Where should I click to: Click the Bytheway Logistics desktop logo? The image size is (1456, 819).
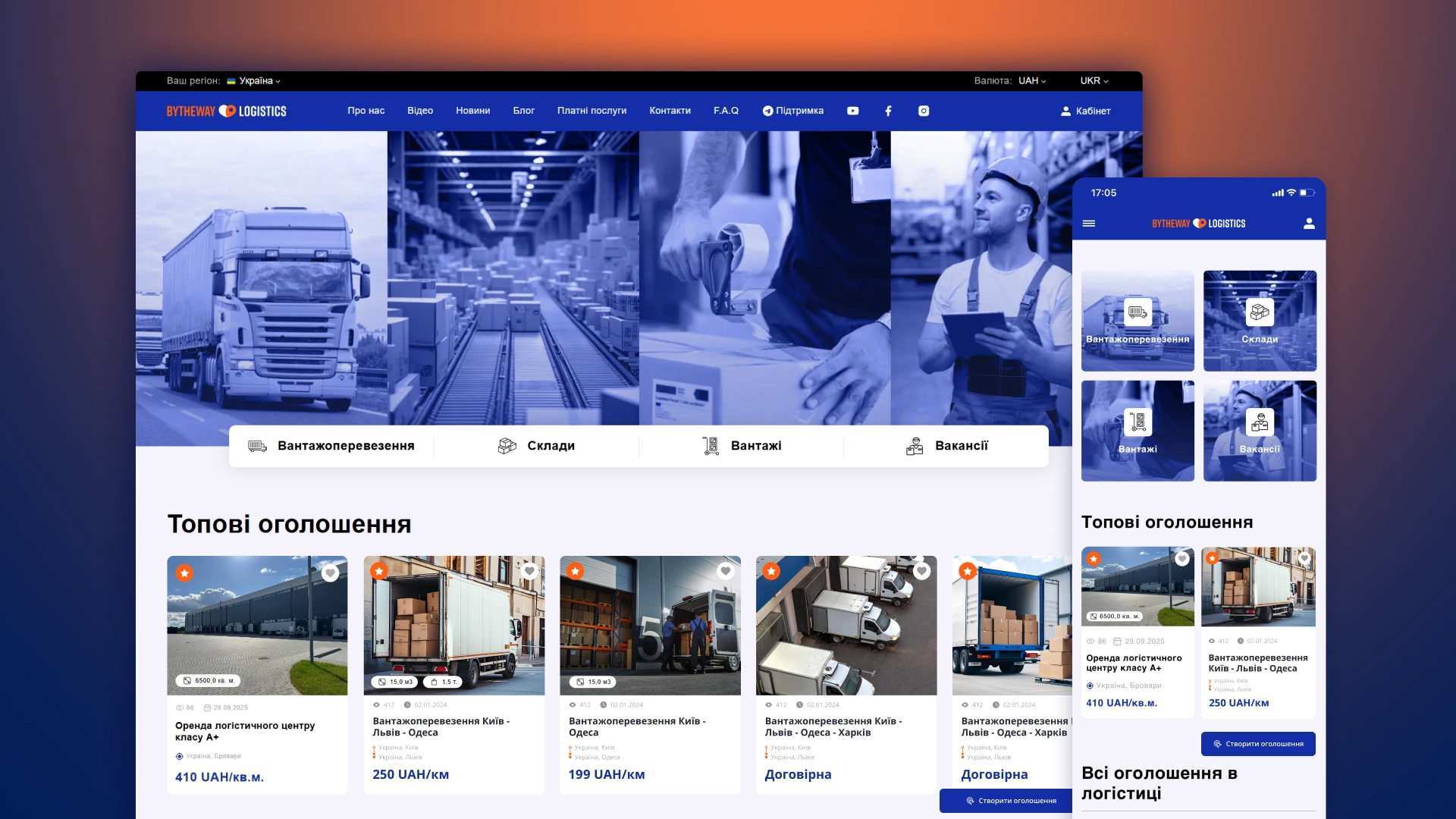click(226, 111)
